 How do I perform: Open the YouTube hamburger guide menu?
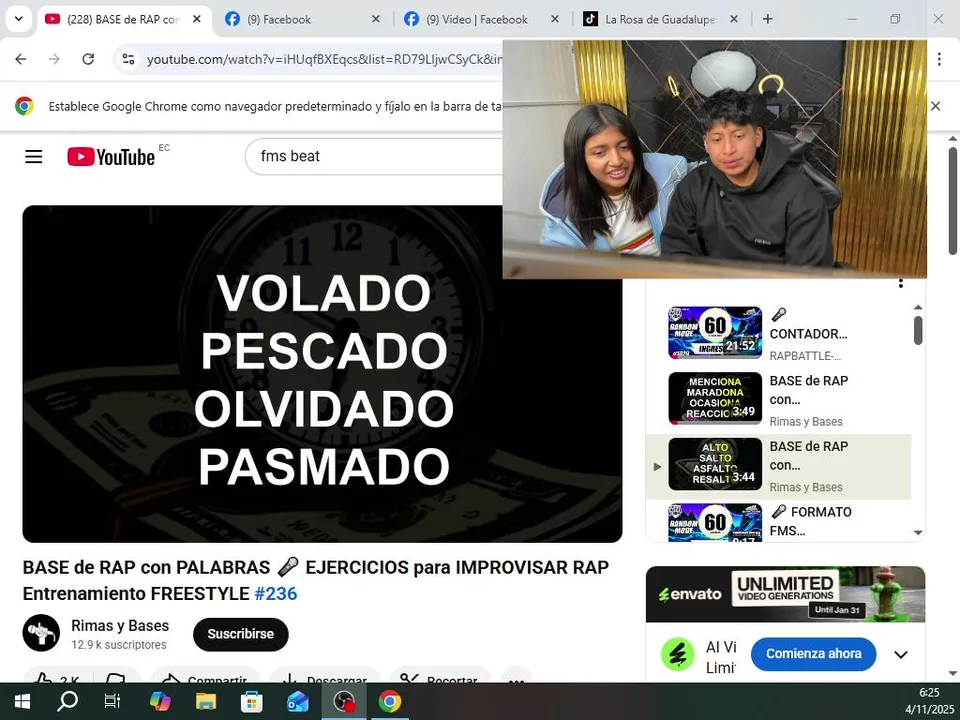[34, 157]
